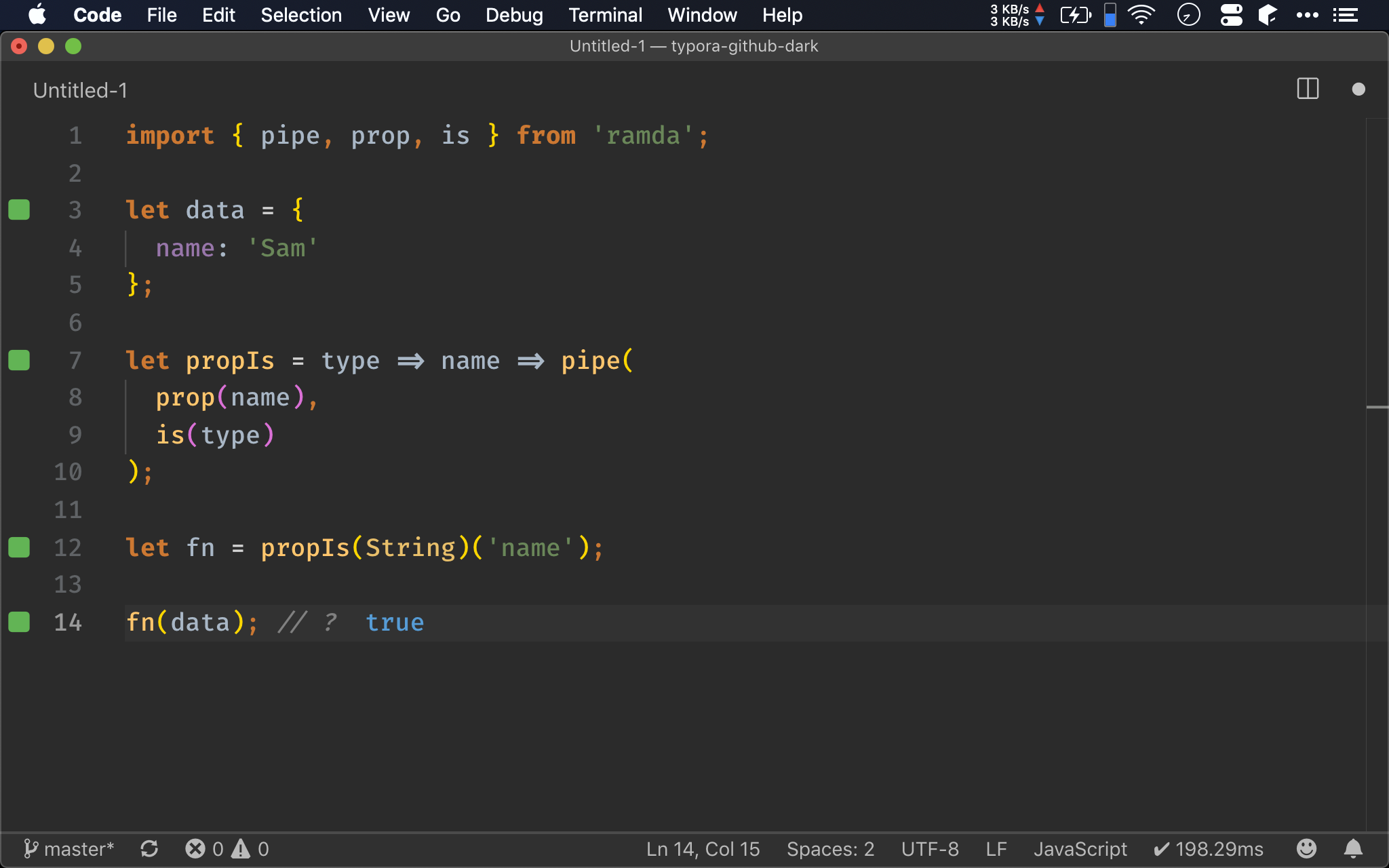Open Notification Center list icon
1389x868 pixels.
point(1346,15)
